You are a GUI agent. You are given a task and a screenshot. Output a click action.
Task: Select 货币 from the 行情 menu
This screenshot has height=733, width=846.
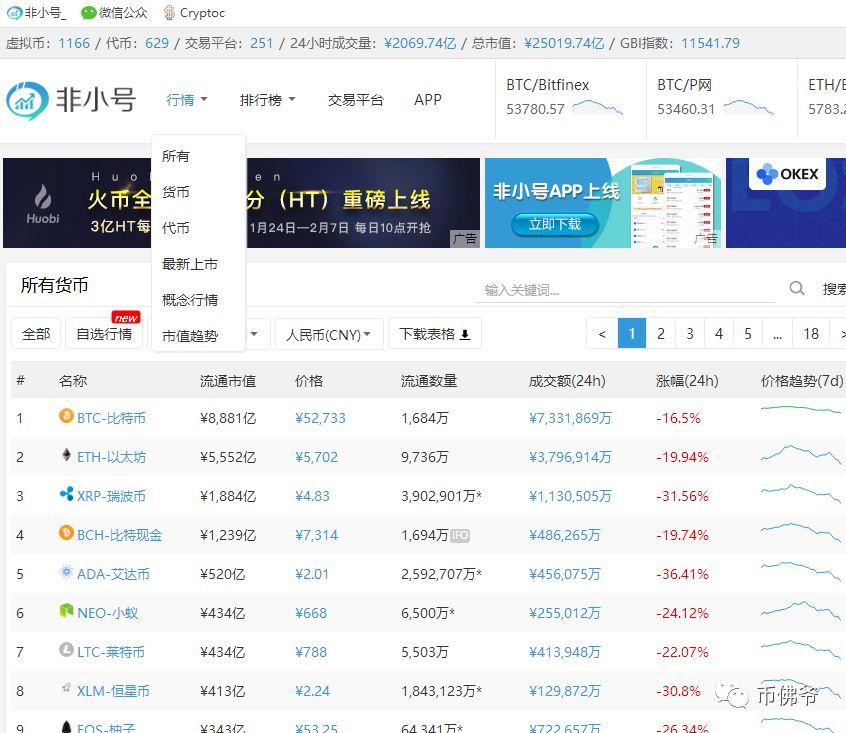click(x=176, y=192)
